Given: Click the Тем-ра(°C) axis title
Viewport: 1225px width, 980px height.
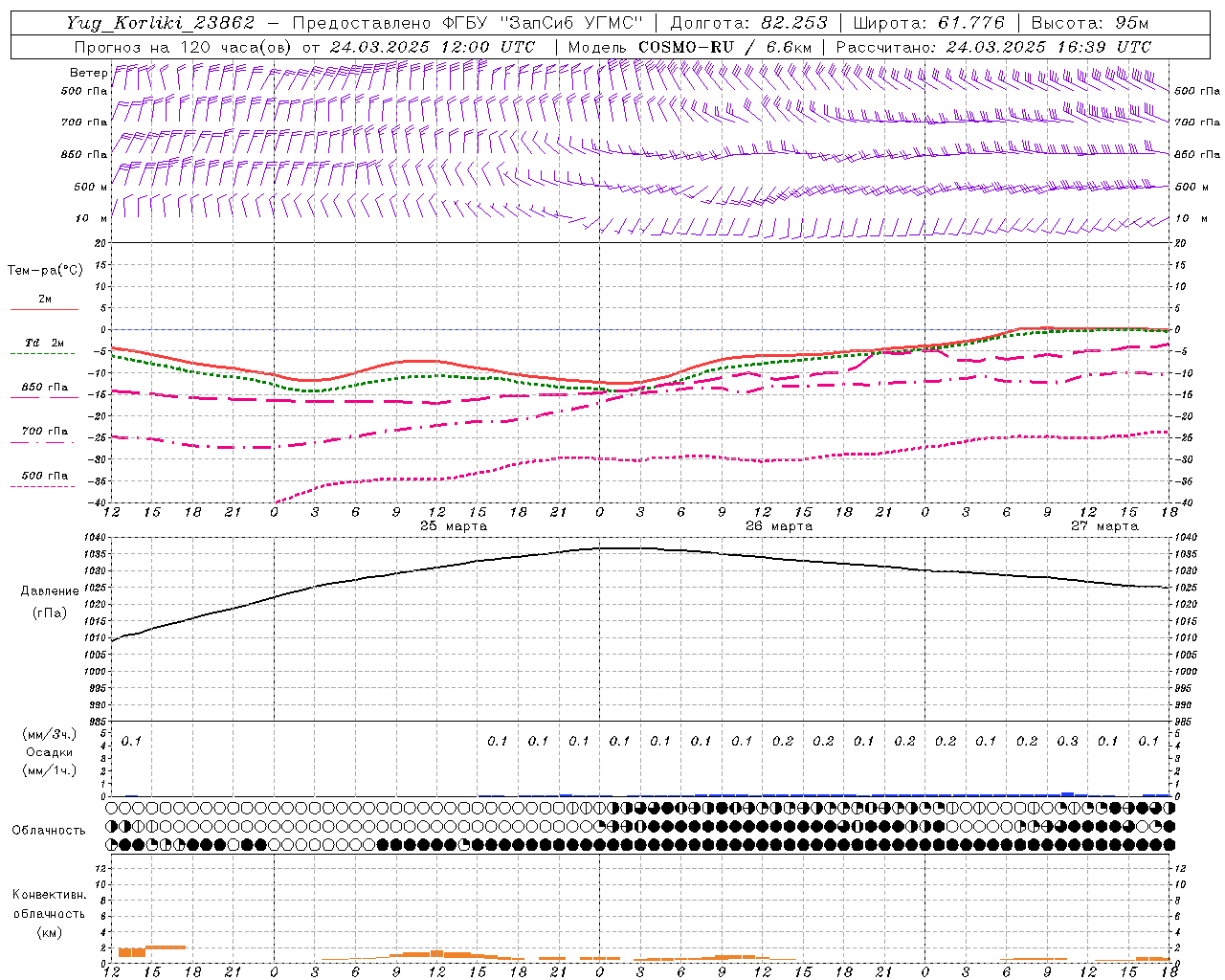Looking at the screenshot, I should coord(45,271).
